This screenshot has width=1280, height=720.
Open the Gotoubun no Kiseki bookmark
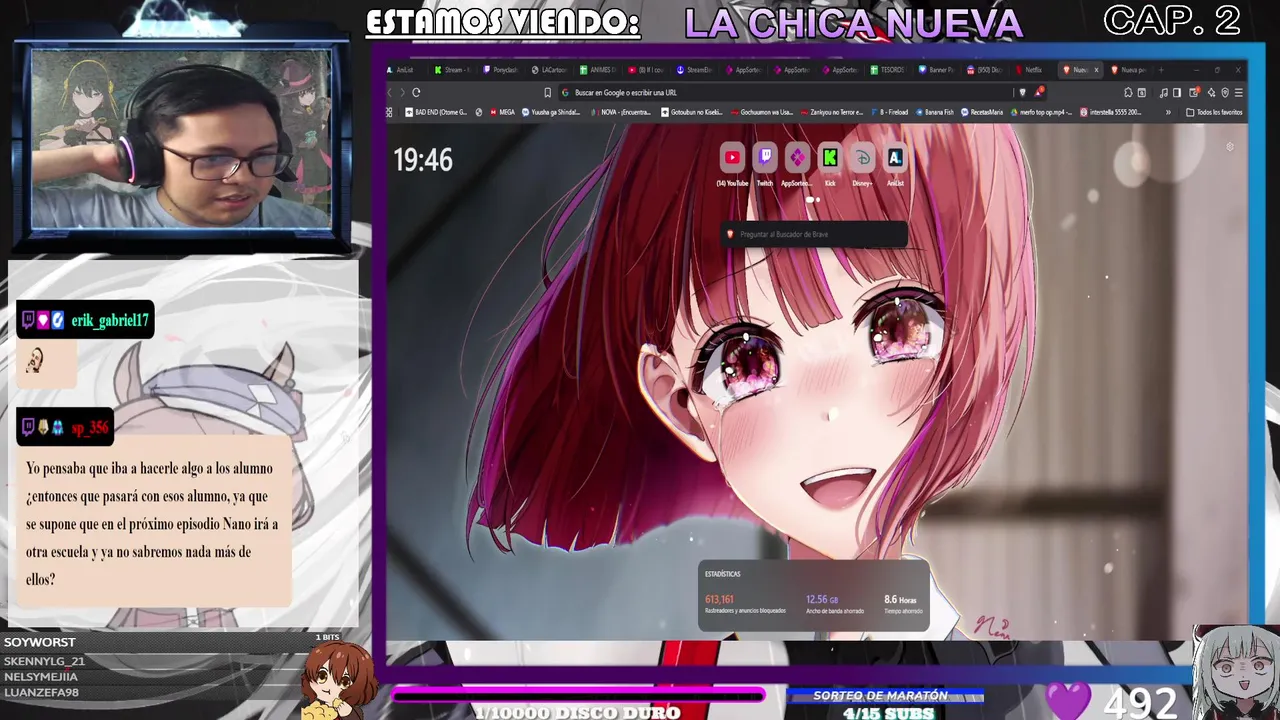[692, 112]
